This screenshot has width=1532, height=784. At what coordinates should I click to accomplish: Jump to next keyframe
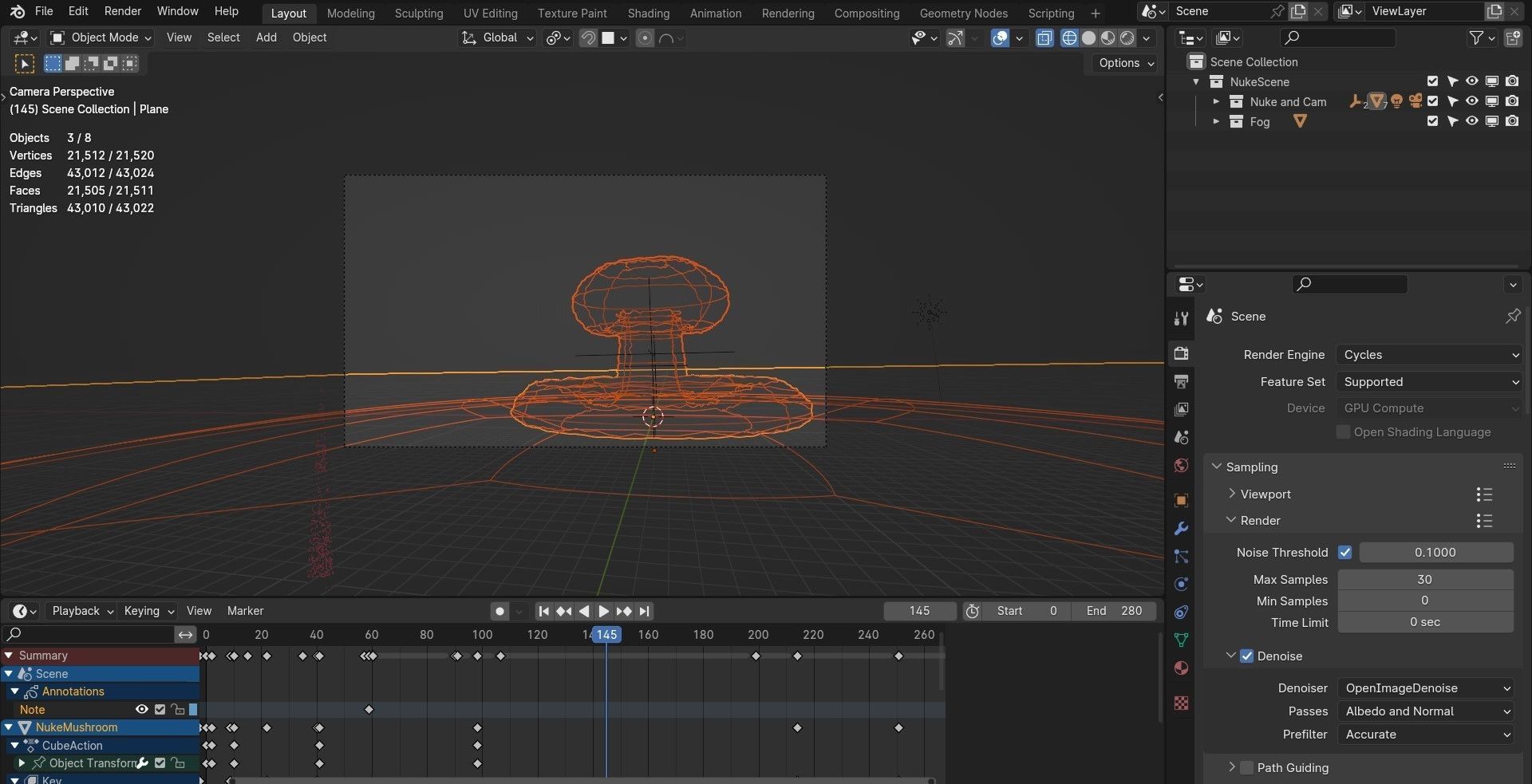click(624, 611)
